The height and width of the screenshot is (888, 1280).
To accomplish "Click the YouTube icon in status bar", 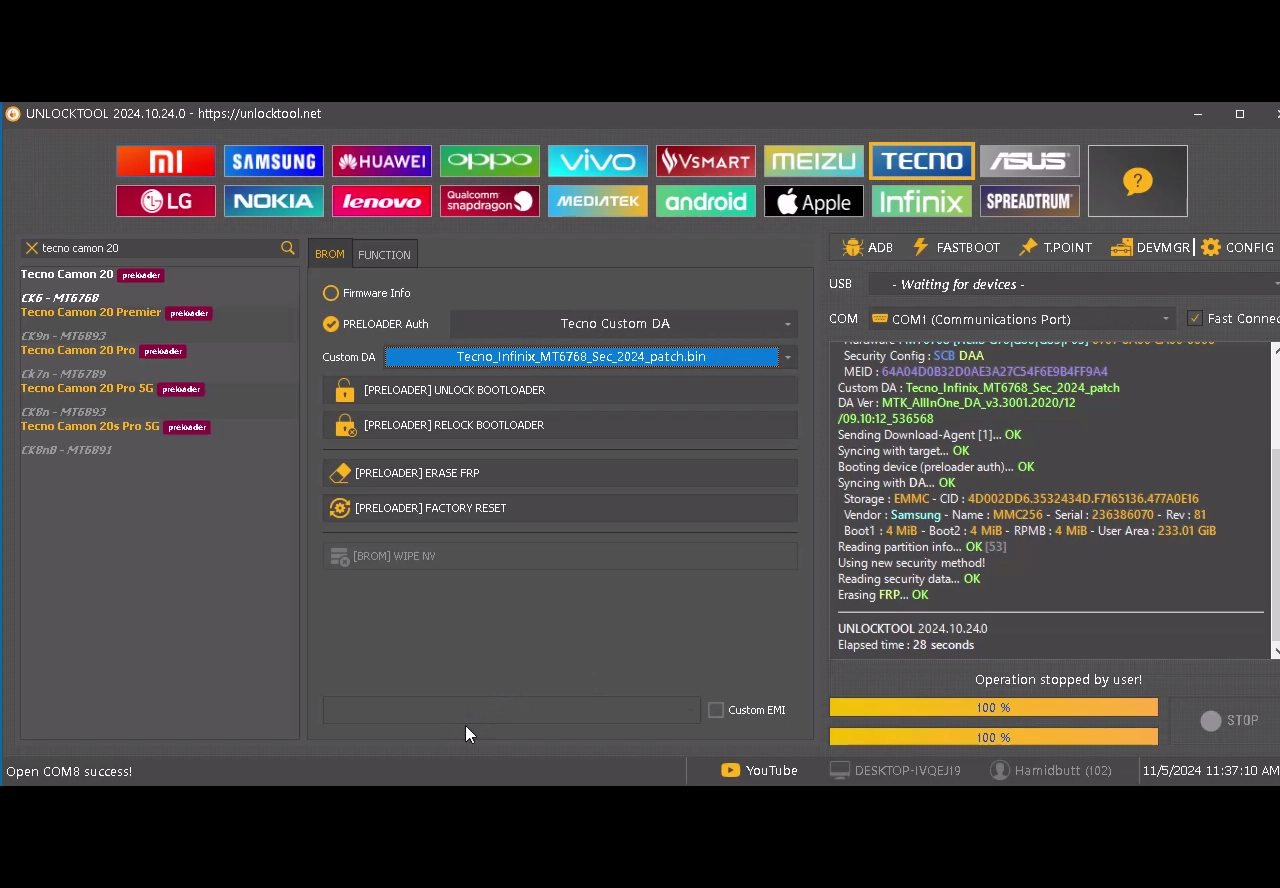I will point(730,770).
